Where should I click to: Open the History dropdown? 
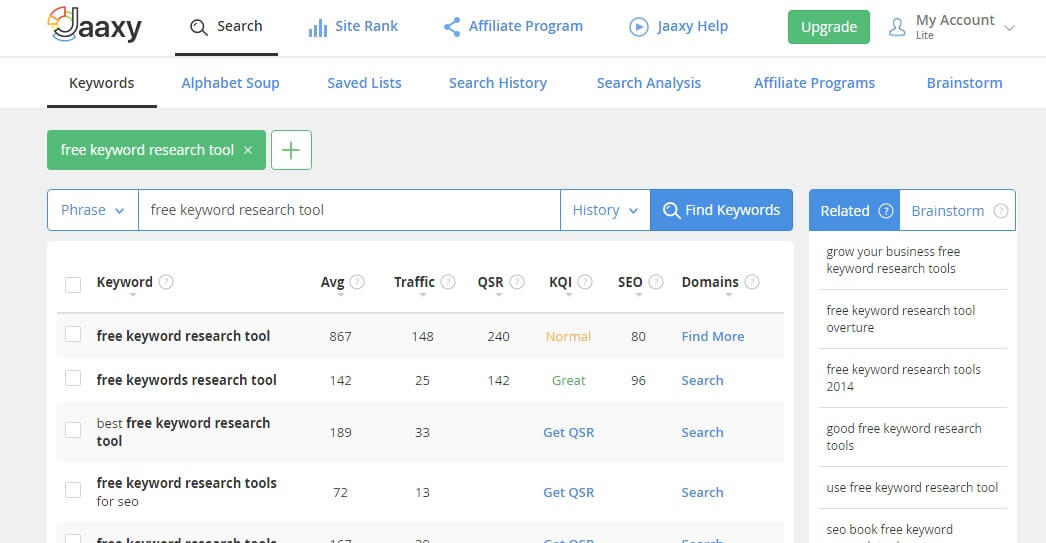[605, 210]
